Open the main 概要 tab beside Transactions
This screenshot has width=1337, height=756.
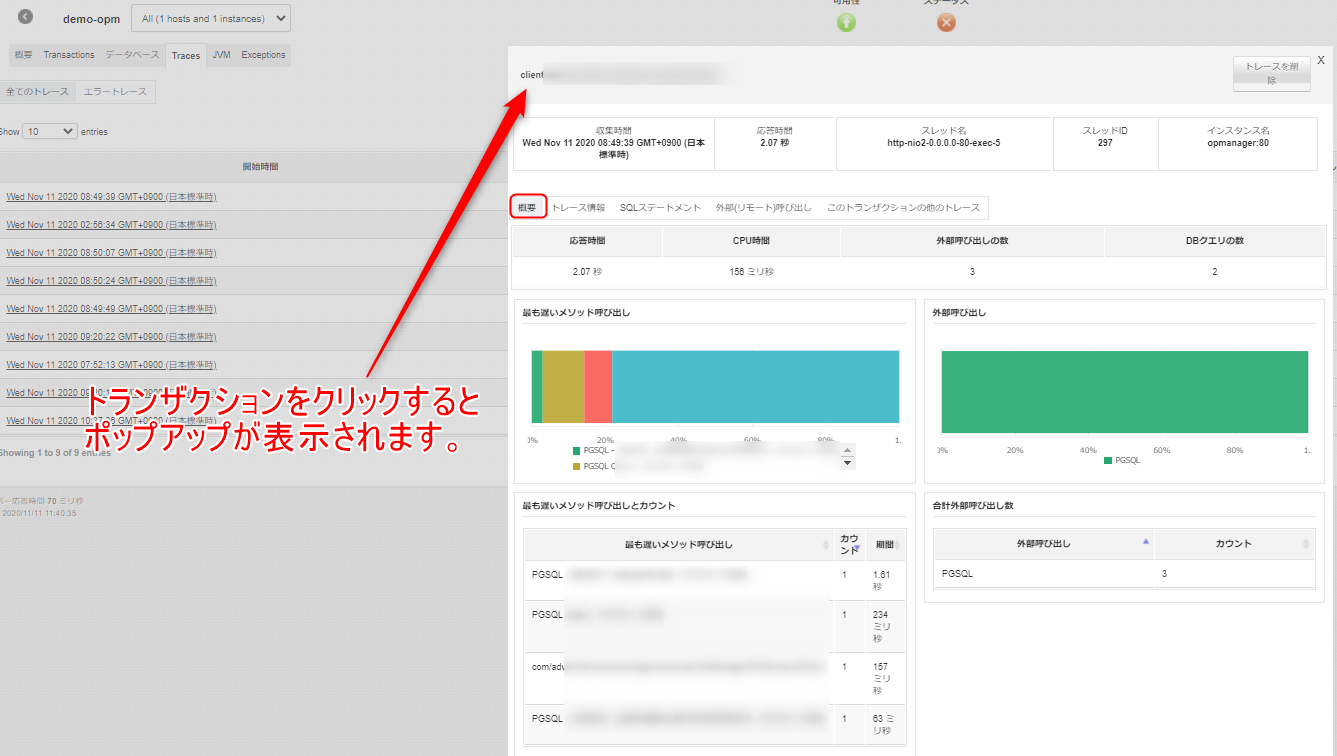[x=23, y=55]
